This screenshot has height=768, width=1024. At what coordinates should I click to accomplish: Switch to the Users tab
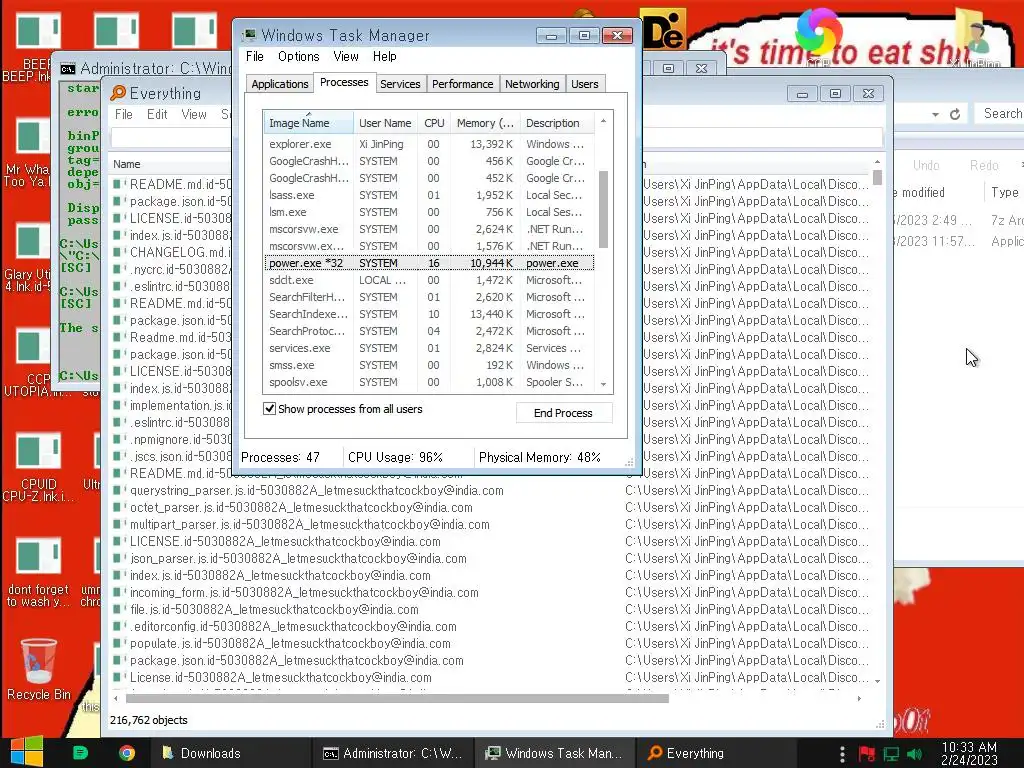click(584, 84)
